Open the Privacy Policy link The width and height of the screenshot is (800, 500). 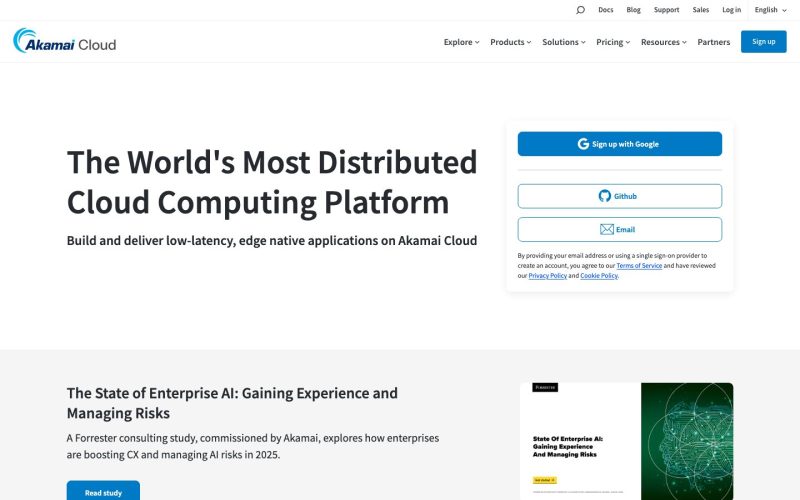(x=547, y=276)
